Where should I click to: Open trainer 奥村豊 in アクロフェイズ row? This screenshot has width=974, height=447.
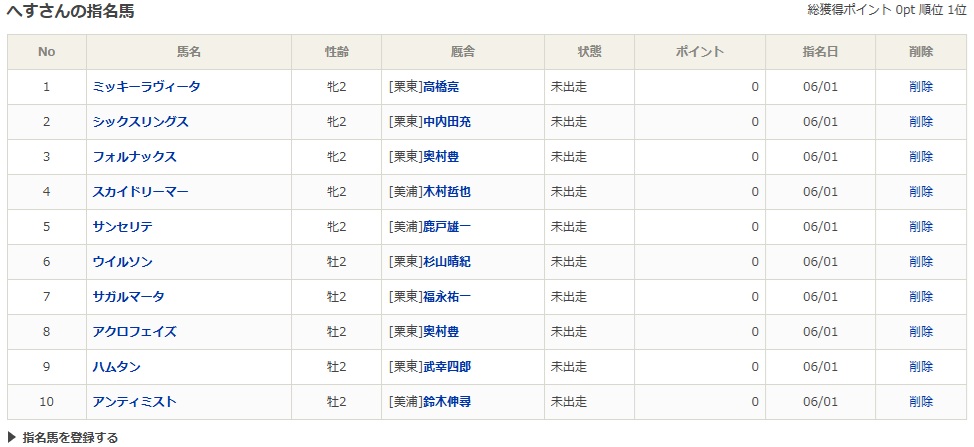click(441, 332)
